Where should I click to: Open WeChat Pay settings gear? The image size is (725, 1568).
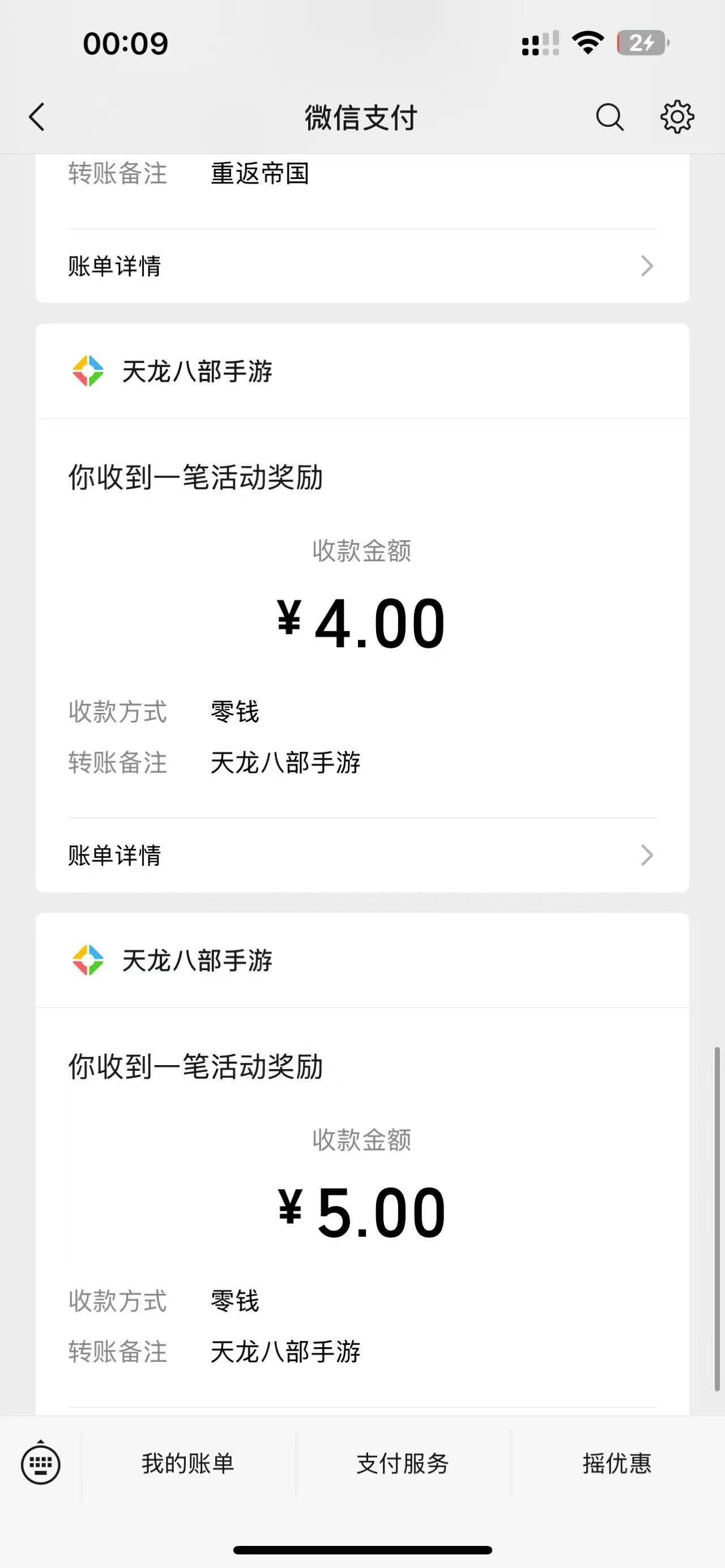point(677,117)
